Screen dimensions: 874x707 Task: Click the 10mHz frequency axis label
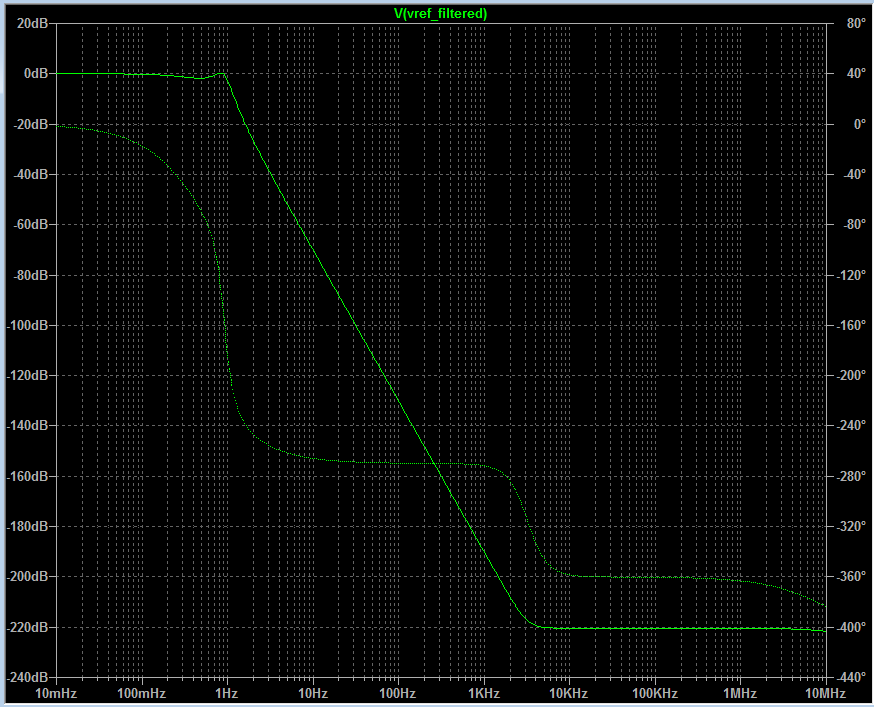click(x=56, y=694)
